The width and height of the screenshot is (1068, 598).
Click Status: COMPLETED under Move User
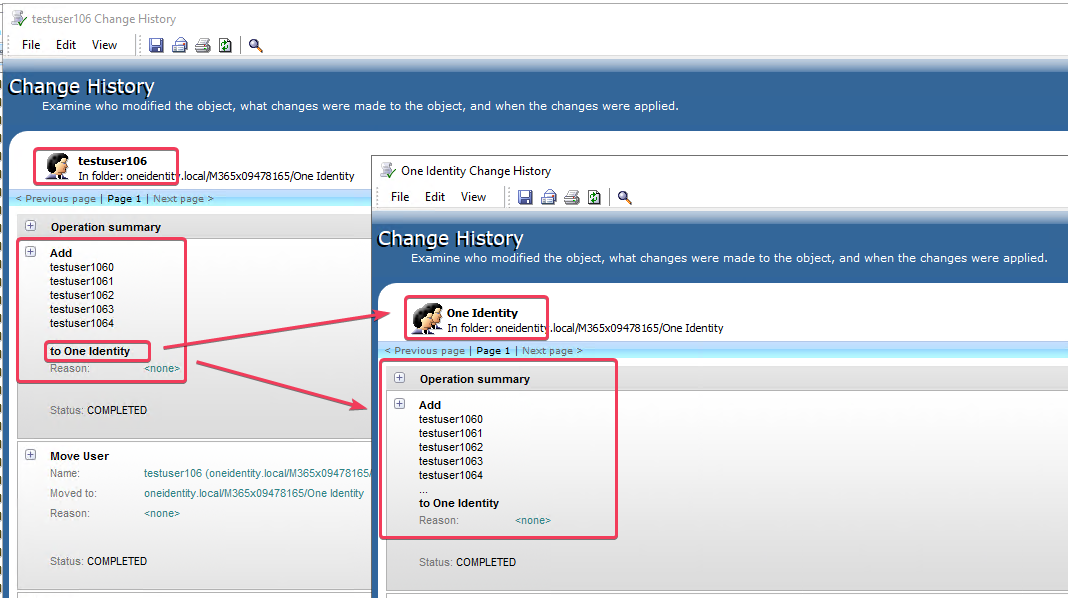click(98, 561)
